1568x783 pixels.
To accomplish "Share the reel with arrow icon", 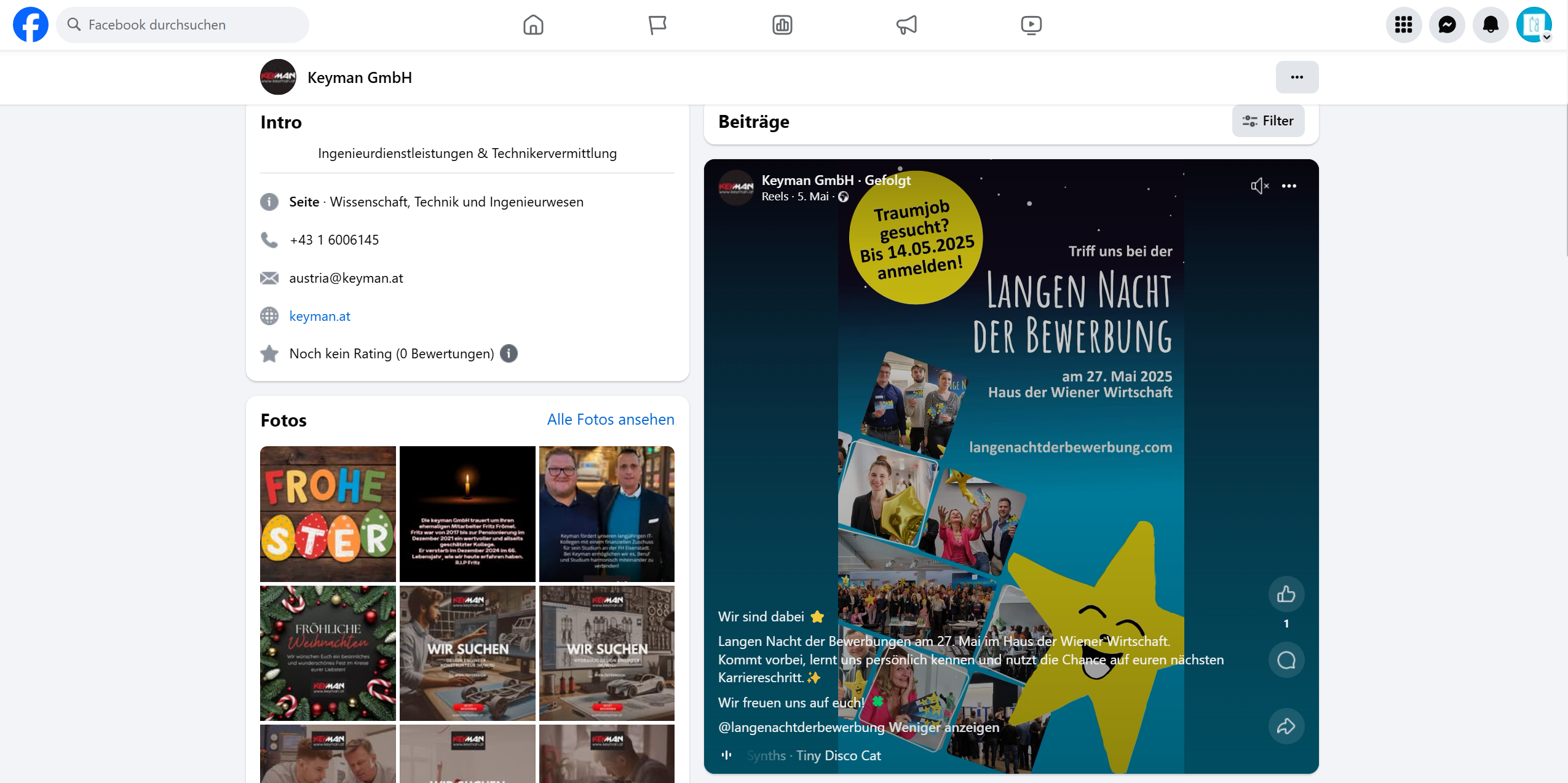I will click(x=1286, y=726).
